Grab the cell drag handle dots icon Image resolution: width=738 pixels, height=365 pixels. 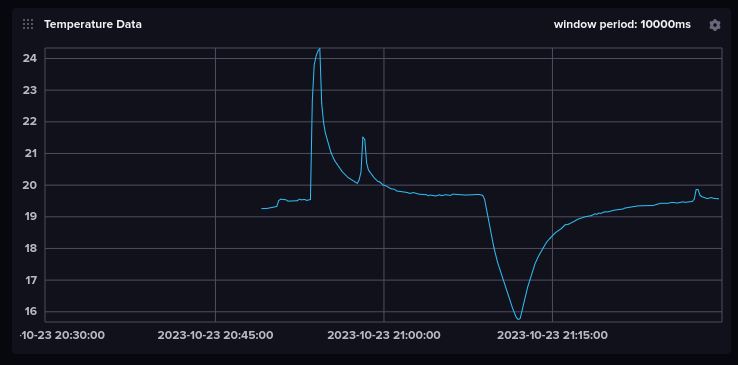(28, 24)
